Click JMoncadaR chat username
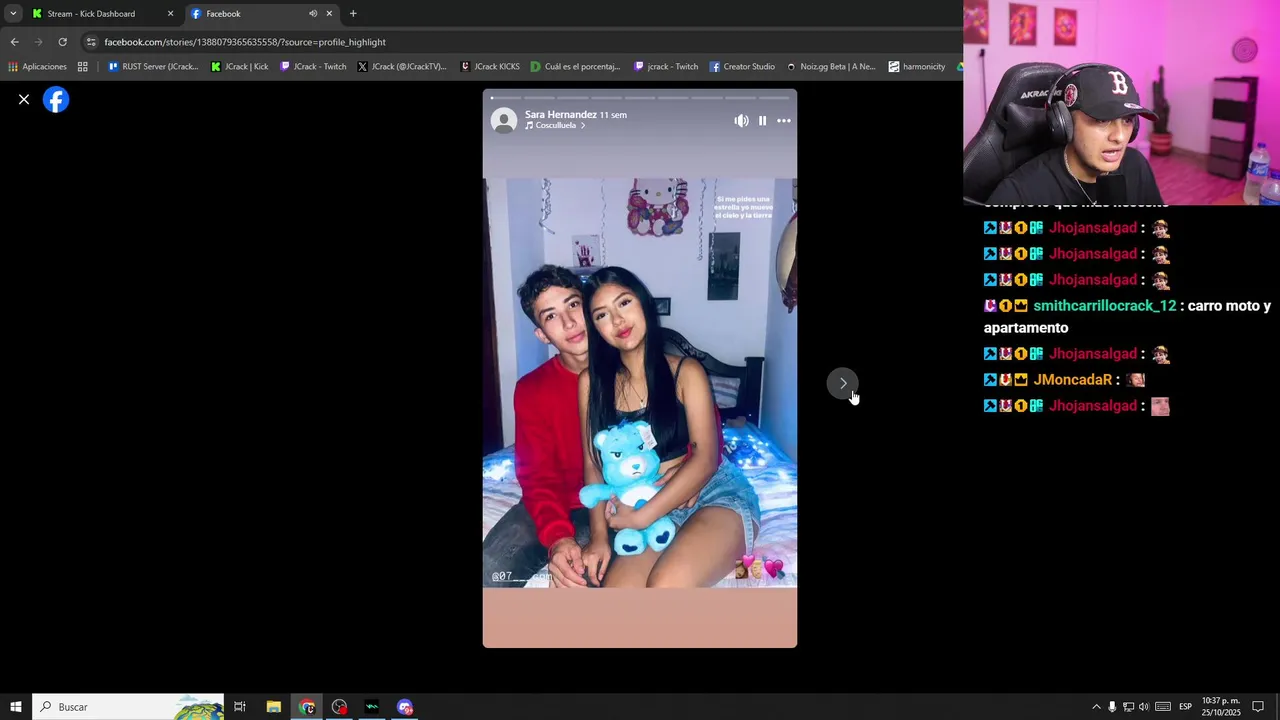The width and height of the screenshot is (1280, 720). pyautogui.click(x=1073, y=380)
